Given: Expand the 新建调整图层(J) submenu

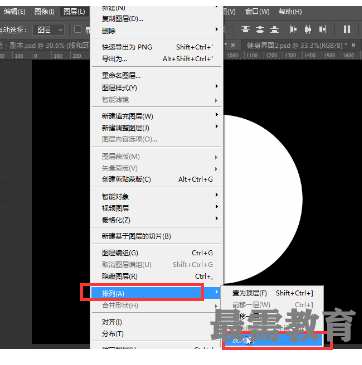Looking at the screenshot, I should [157, 128].
